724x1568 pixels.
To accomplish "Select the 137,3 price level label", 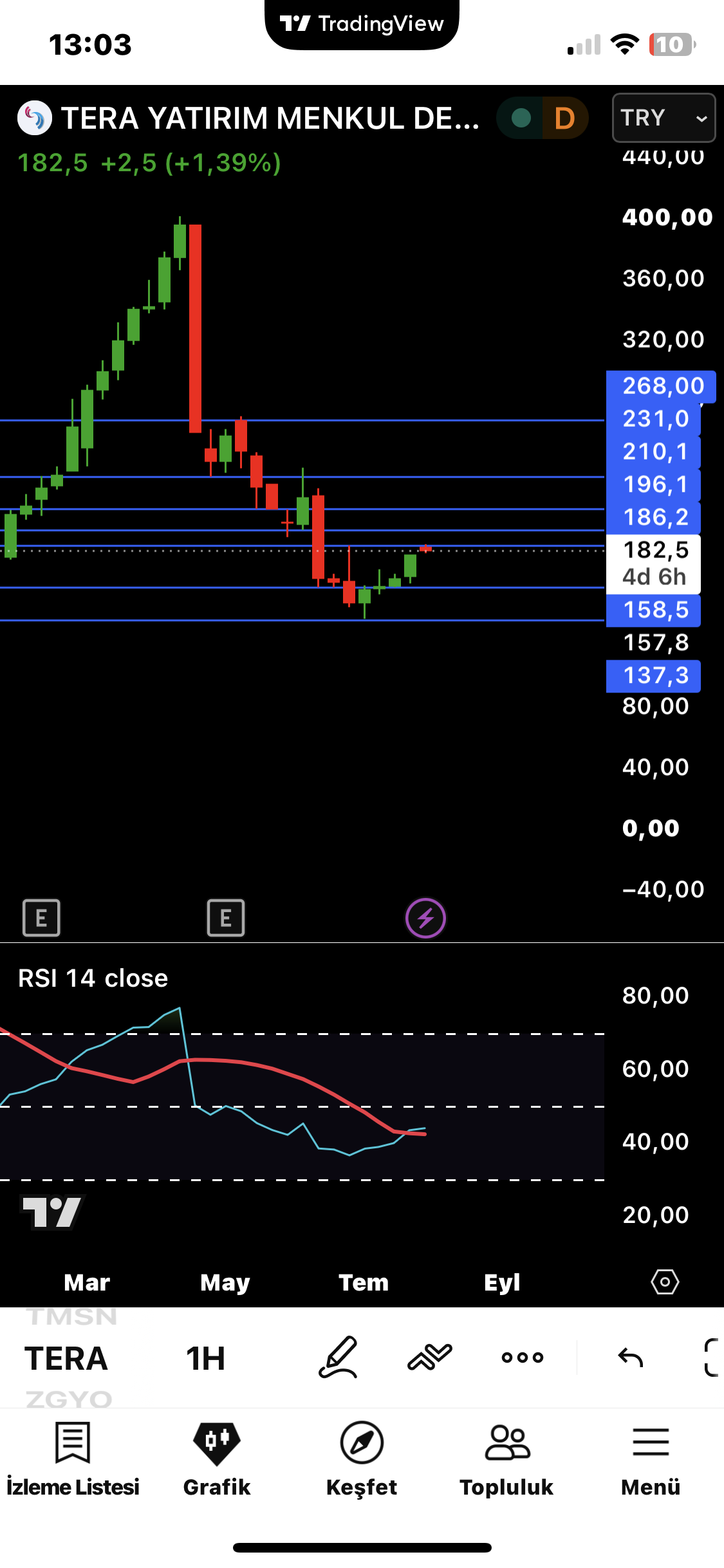I will 653,676.
